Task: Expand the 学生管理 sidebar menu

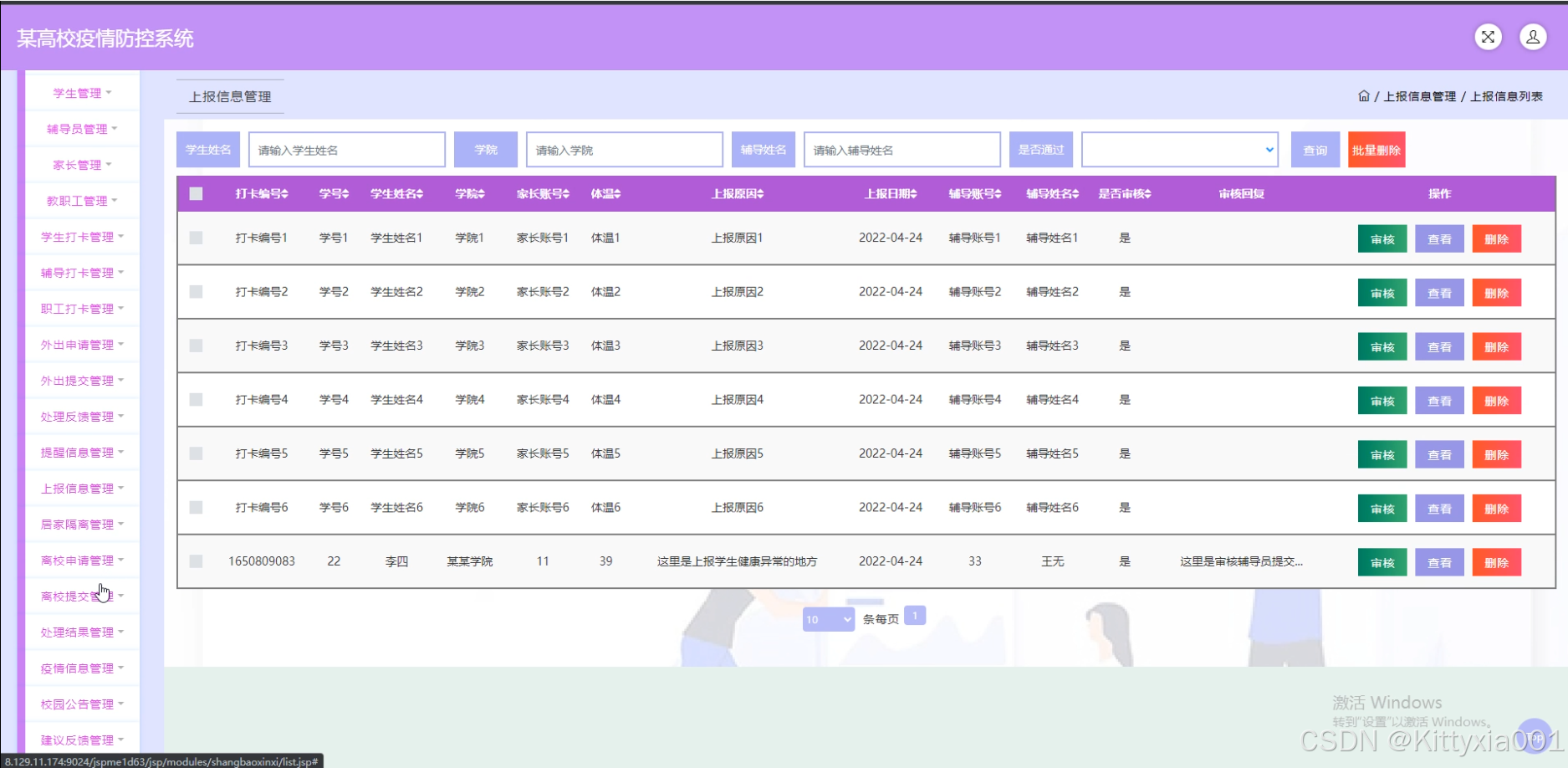Action: 81,93
